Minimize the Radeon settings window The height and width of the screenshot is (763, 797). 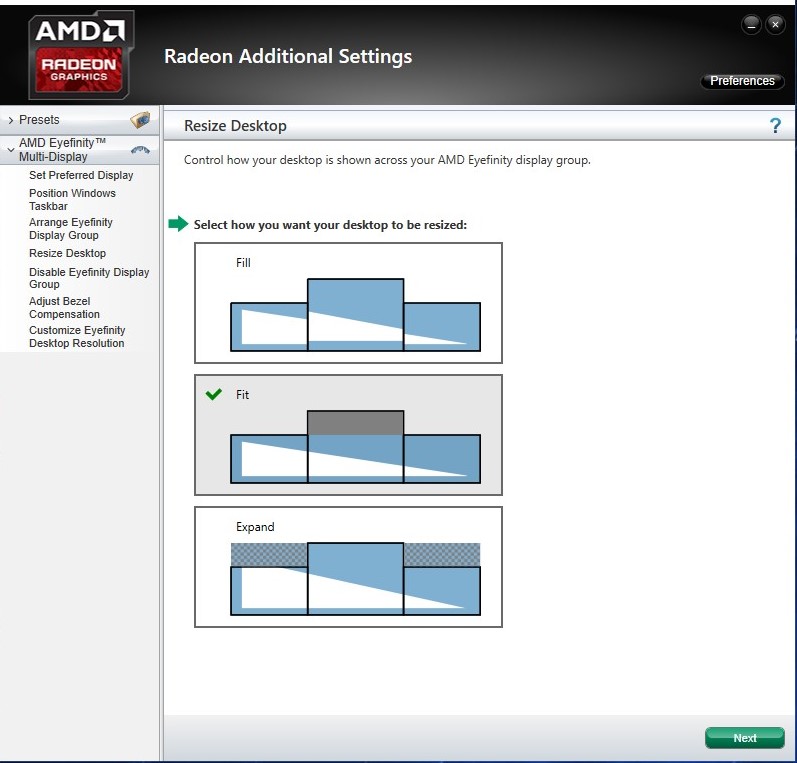click(x=750, y=24)
